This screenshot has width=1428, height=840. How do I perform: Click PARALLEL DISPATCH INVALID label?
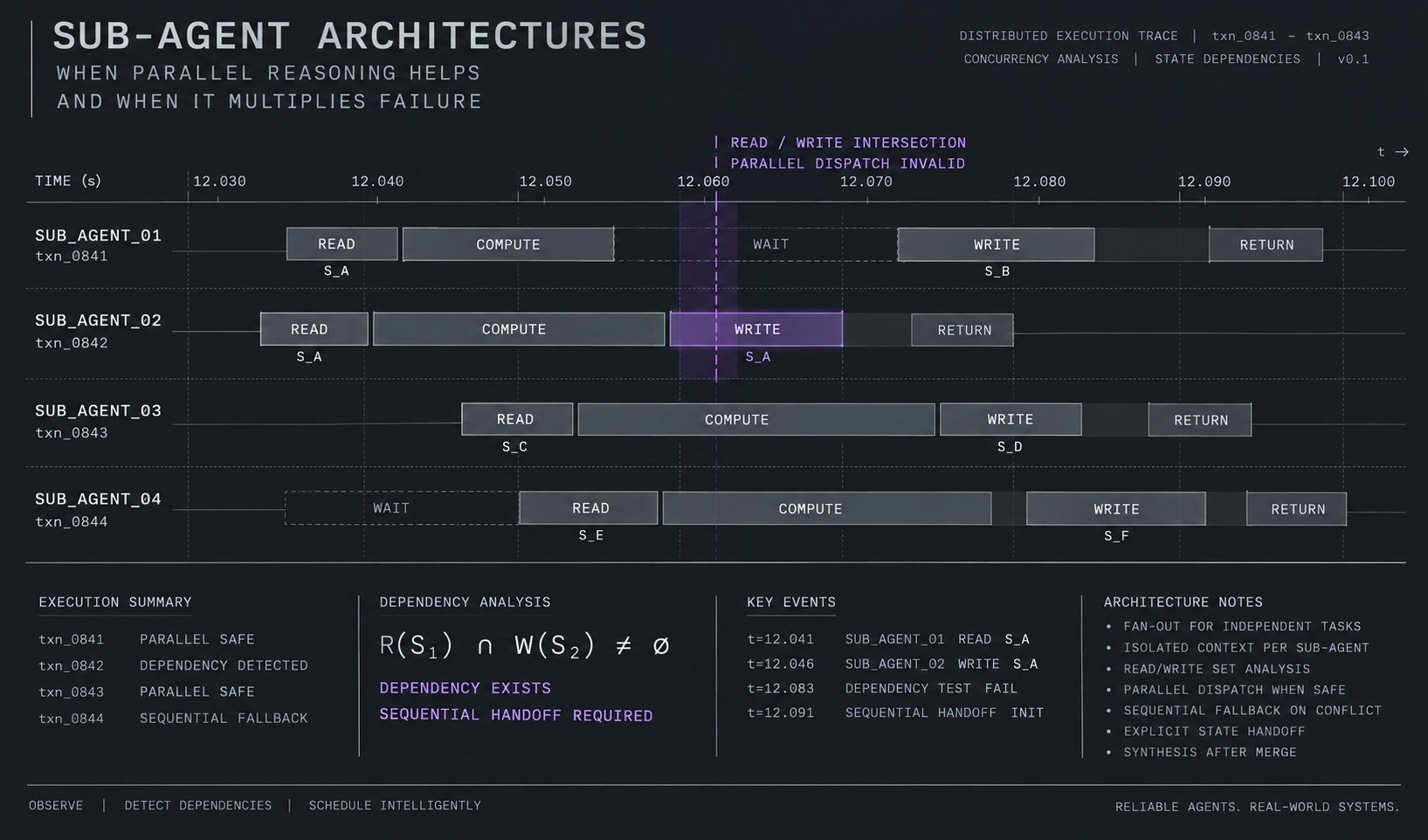(847, 163)
